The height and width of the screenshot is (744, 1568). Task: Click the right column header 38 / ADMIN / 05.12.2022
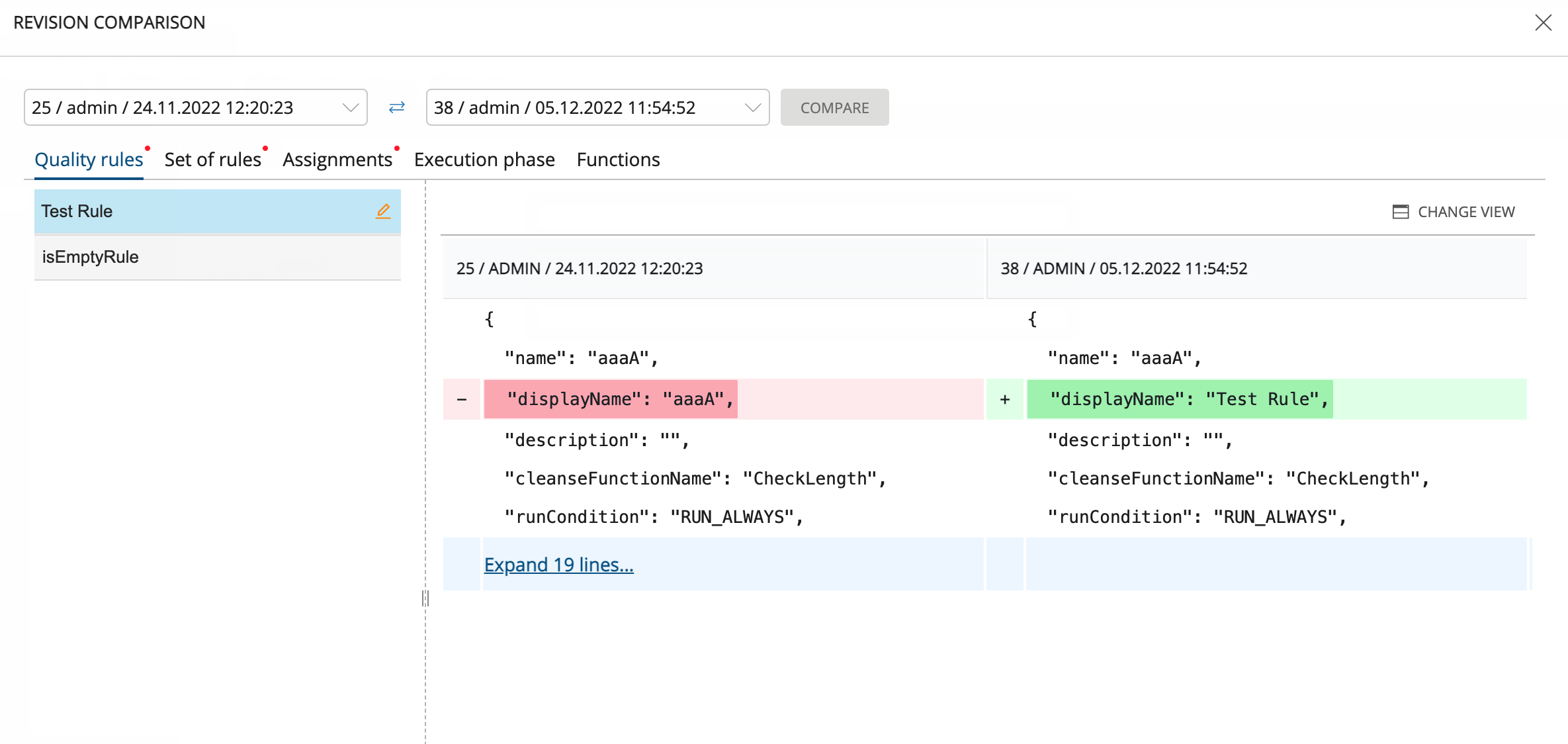coord(1123,268)
